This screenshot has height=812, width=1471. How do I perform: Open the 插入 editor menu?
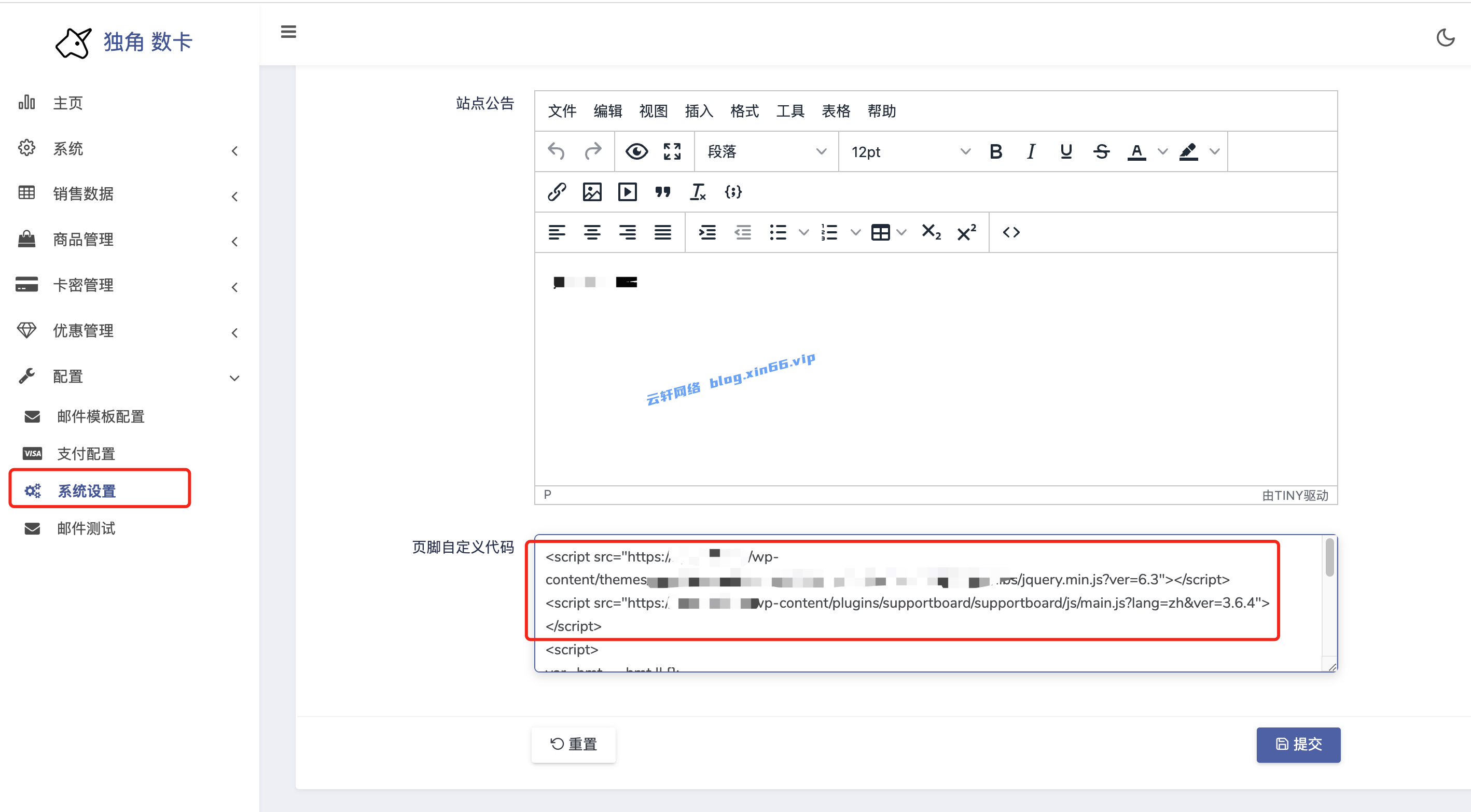pyautogui.click(x=699, y=111)
